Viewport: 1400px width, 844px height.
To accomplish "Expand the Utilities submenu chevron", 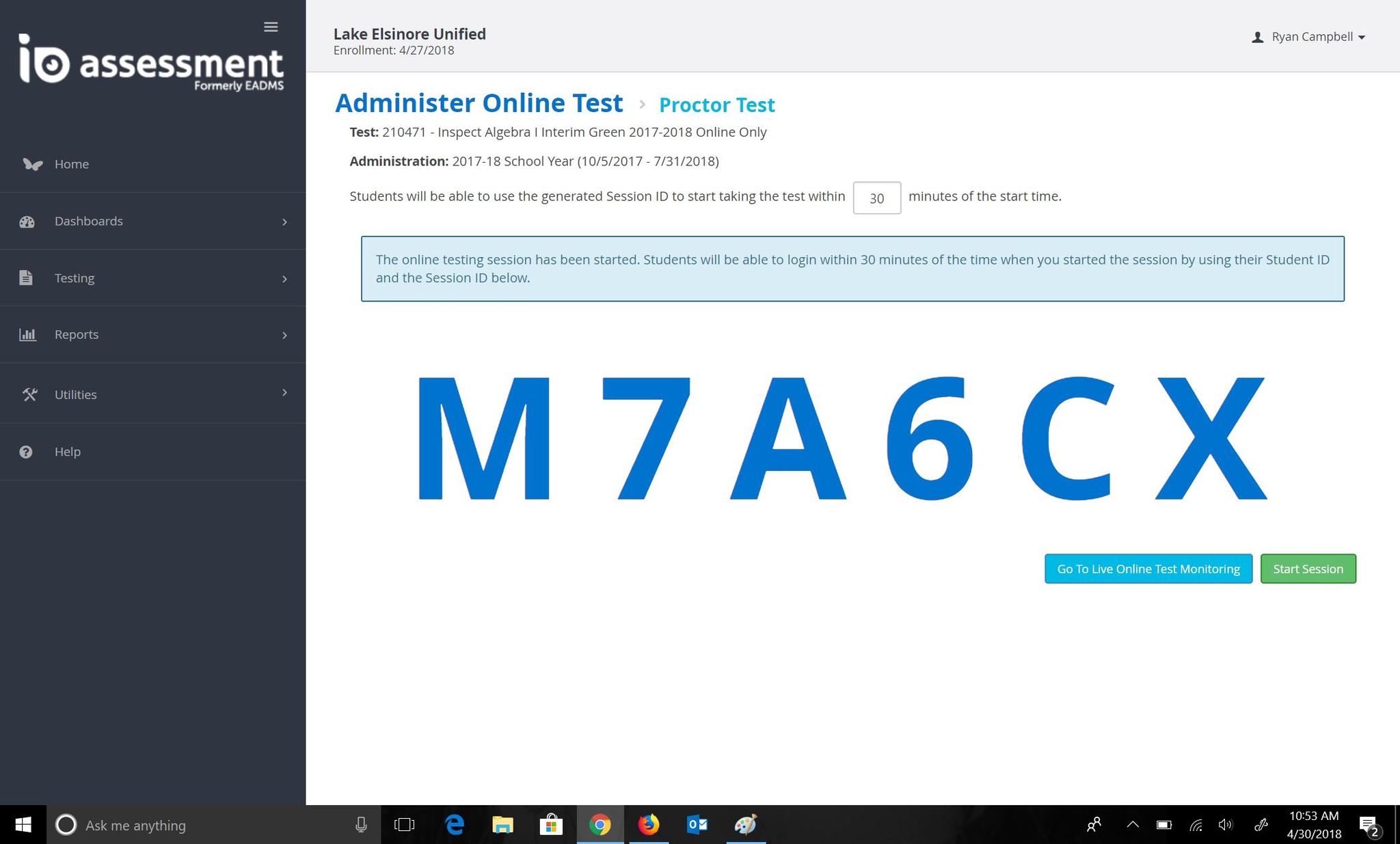I will click(284, 392).
